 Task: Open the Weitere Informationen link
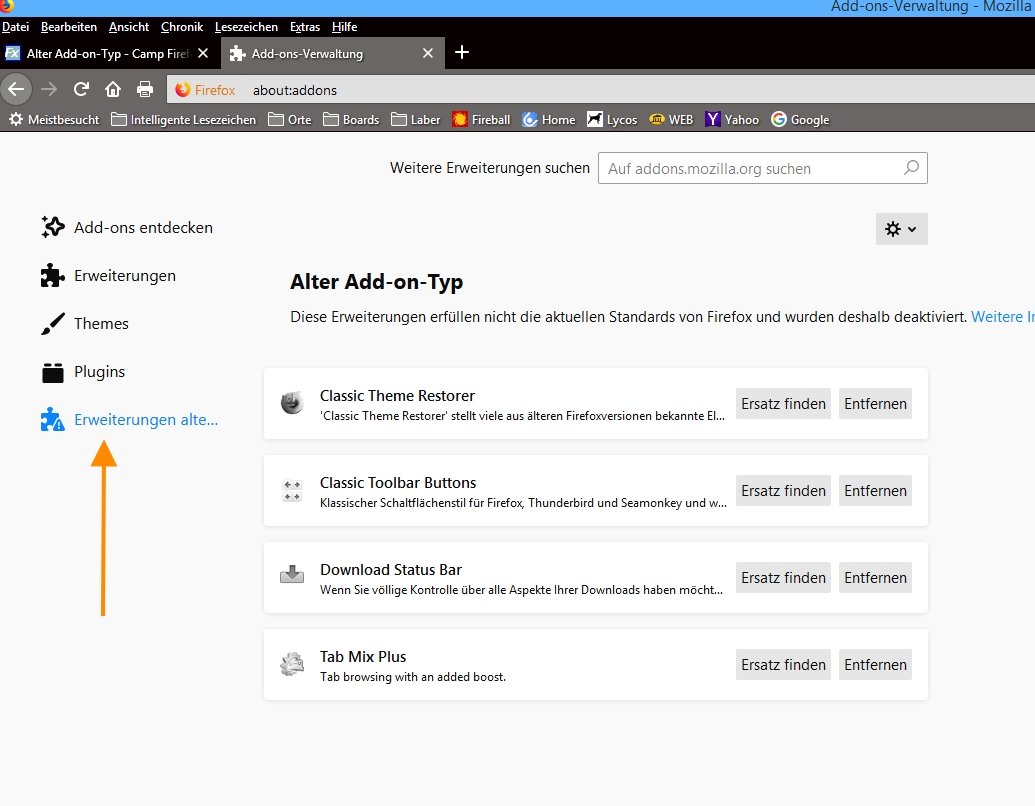click(1003, 317)
